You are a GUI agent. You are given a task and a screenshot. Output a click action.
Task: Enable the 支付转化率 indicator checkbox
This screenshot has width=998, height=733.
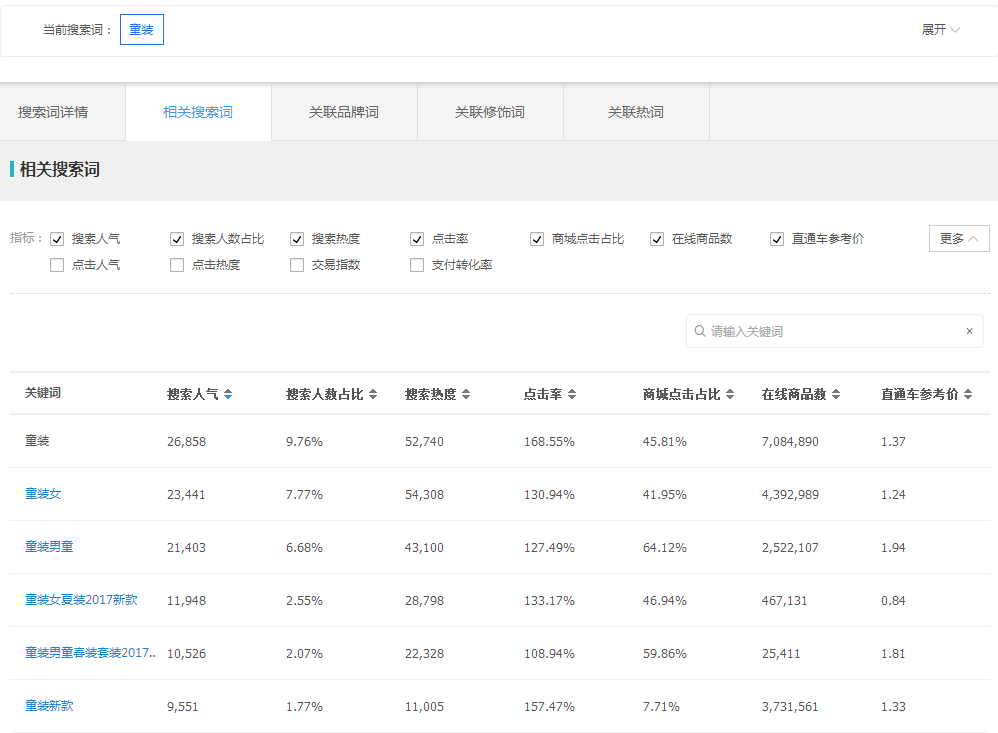click(417, 265)
